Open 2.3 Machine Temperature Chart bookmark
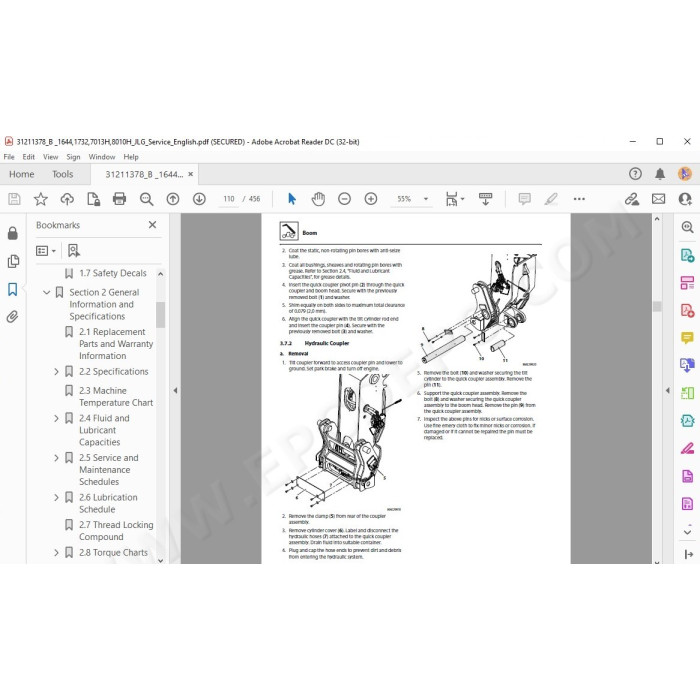The height and width of the screenshot is (700, 700). pos(116,397)
